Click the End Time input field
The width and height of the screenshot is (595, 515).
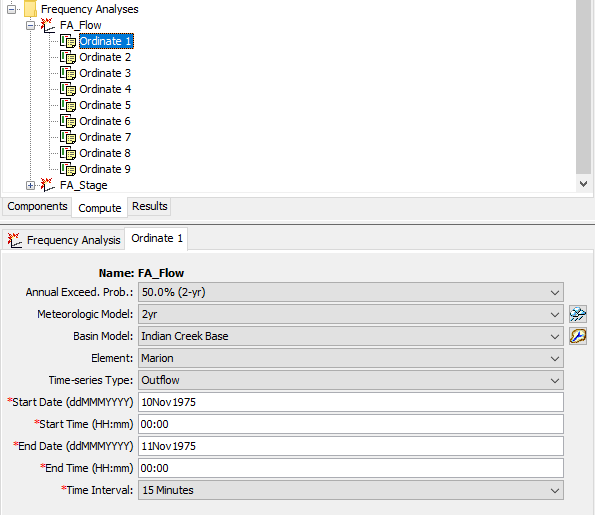coord(351,468)
